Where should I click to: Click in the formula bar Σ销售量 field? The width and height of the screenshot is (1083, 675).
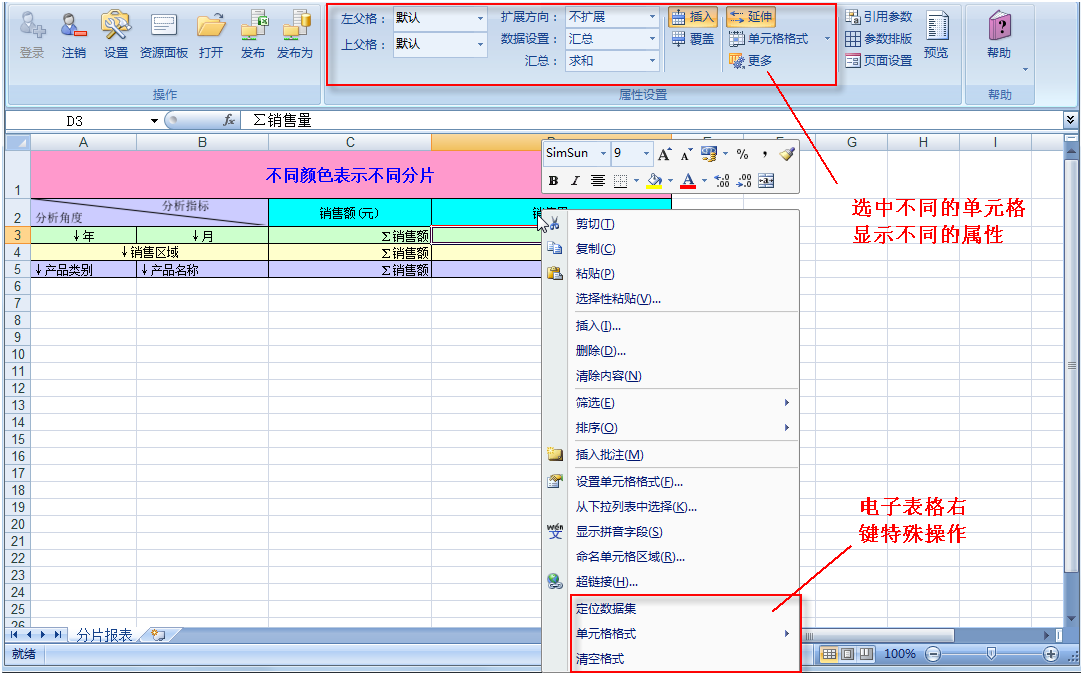(x=651, y=120)
